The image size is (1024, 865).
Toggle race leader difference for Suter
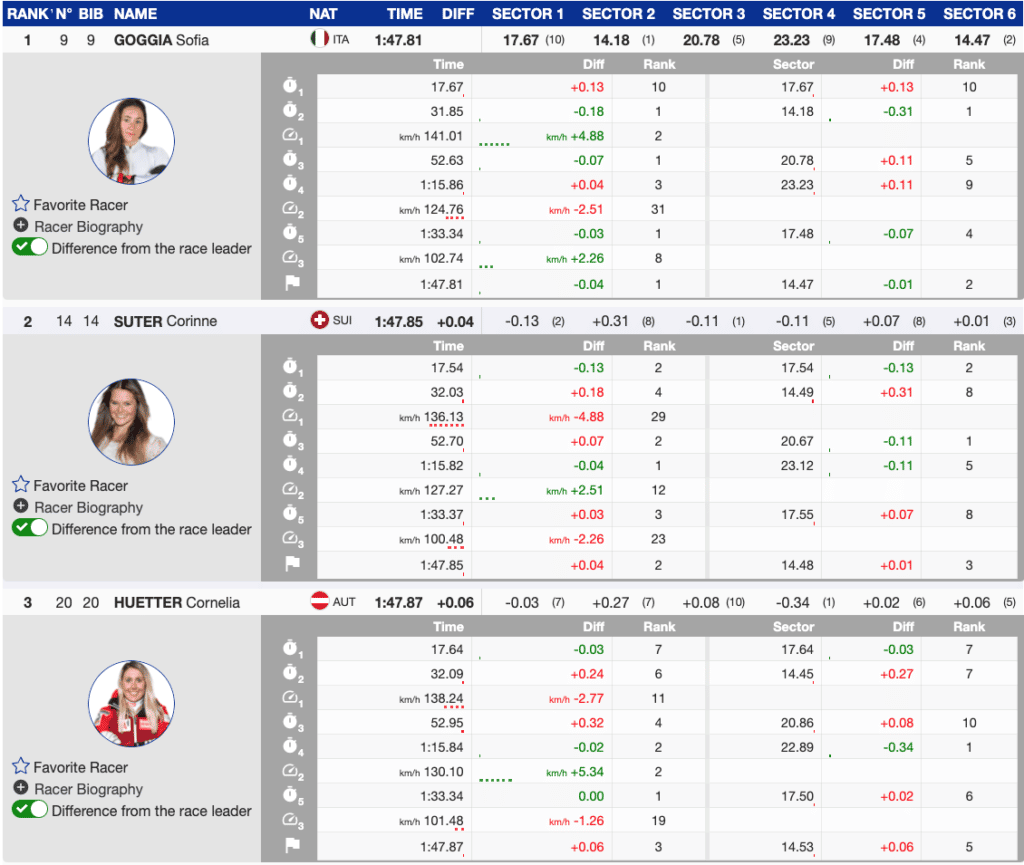[30, 529]
